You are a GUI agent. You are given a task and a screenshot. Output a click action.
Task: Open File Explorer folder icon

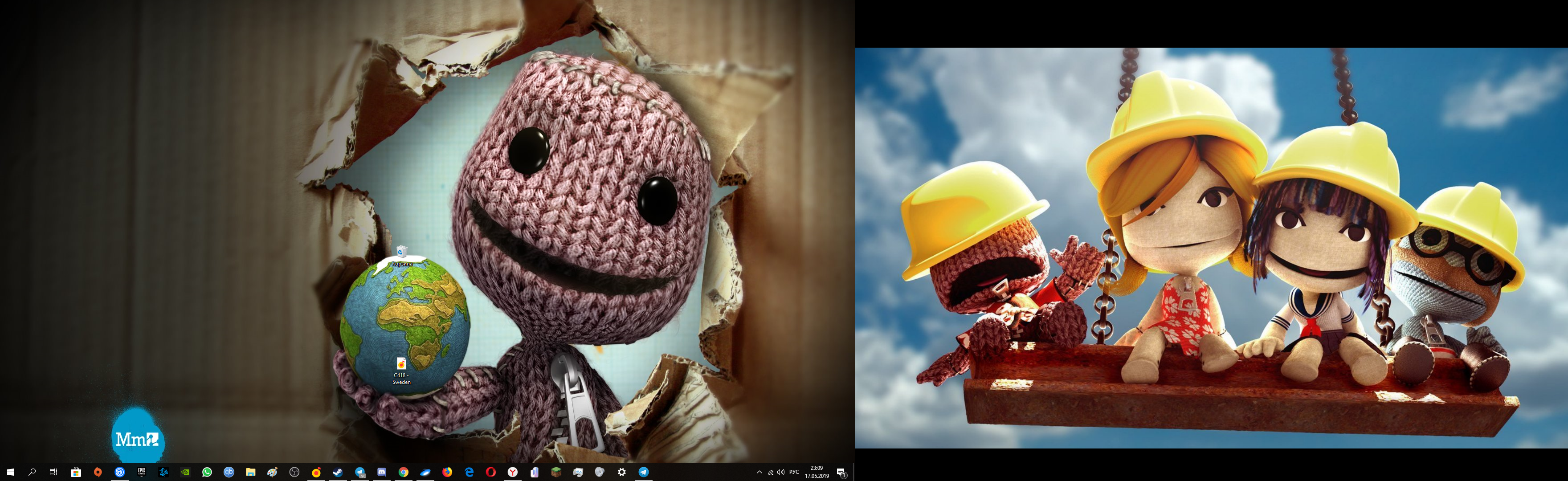pyautogui.click(x=251, y=472)
